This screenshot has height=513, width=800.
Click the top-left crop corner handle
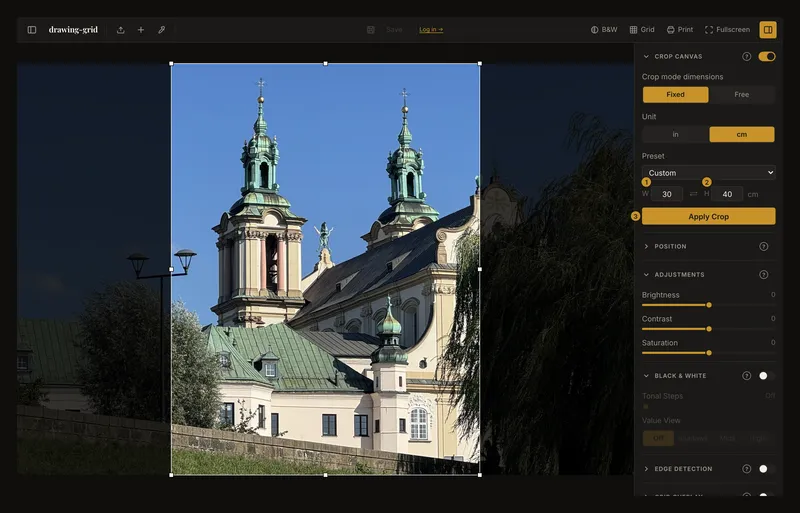171,64
